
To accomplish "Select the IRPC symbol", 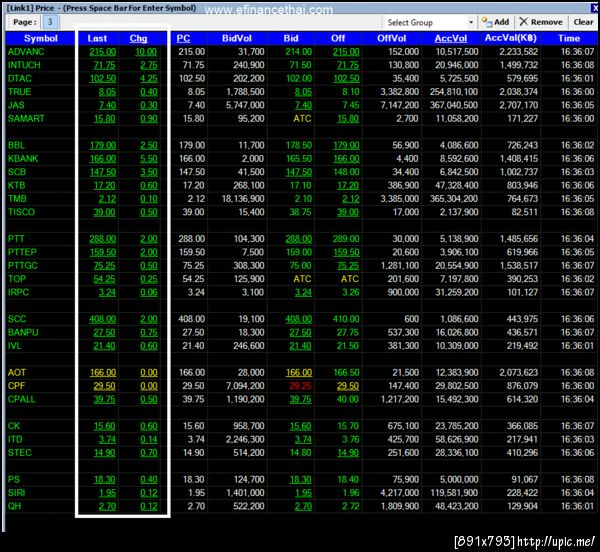I will click(18, 292).
